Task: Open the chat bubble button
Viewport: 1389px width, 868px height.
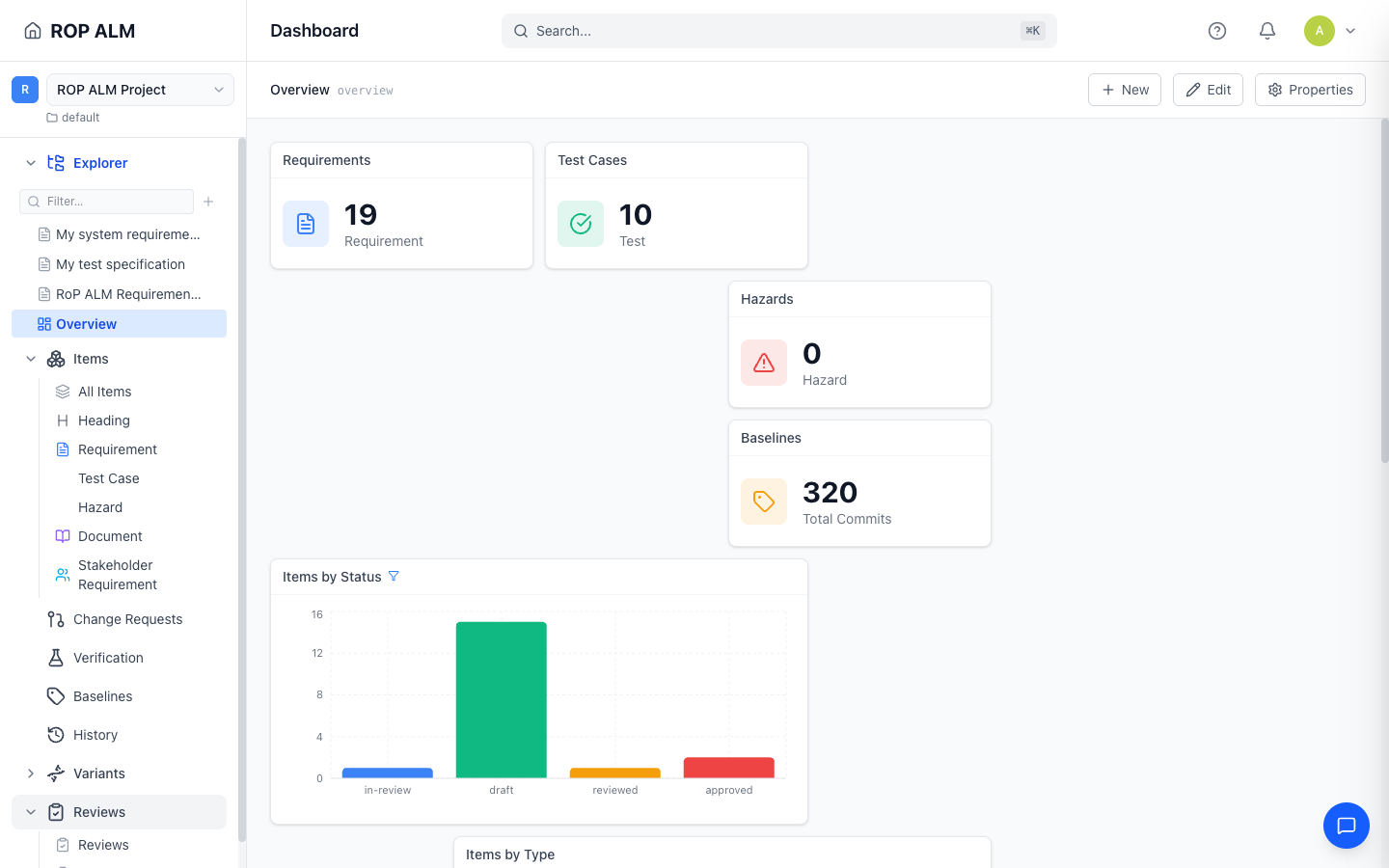Action: pos(1347,826)
